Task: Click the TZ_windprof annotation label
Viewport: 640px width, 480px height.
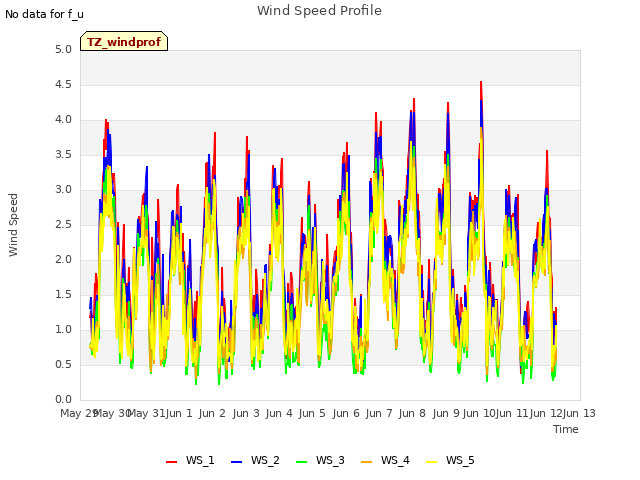Action: (x=124, y=42)
